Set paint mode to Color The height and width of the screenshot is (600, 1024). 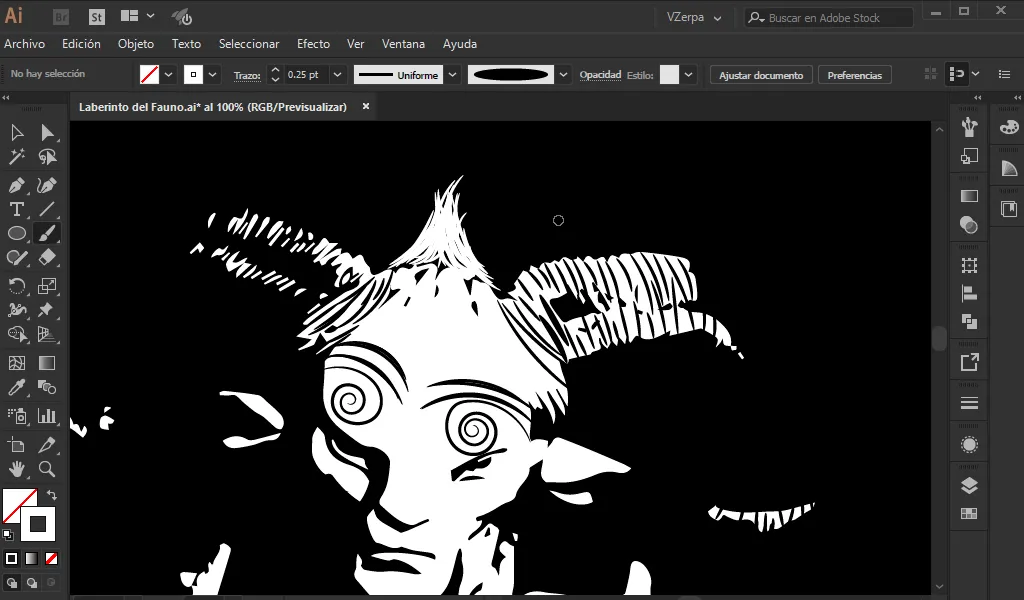[x=11, y=558]
